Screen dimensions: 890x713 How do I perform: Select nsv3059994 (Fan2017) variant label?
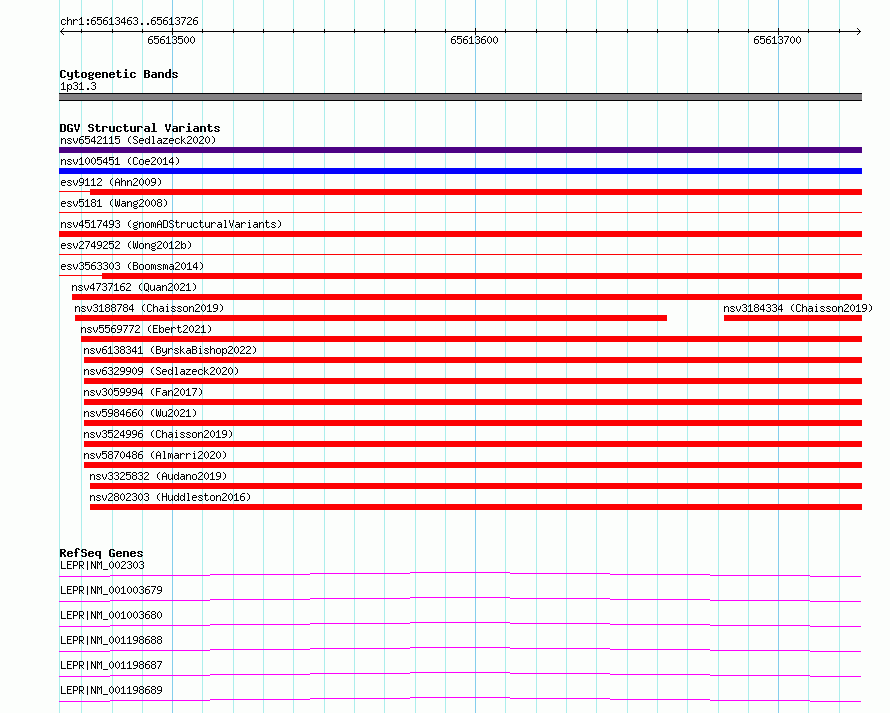coord(143,392)
